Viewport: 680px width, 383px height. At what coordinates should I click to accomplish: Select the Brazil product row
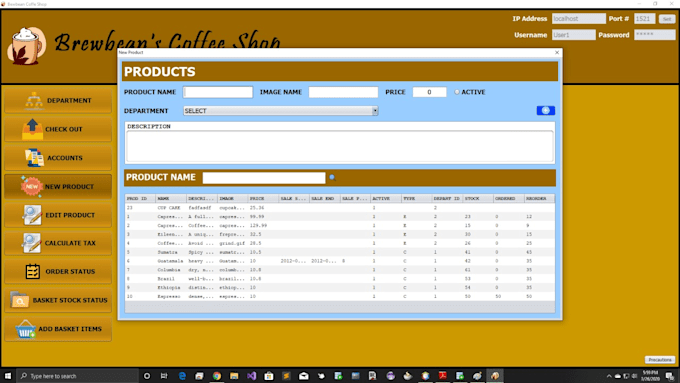click(x=340, y=279)
